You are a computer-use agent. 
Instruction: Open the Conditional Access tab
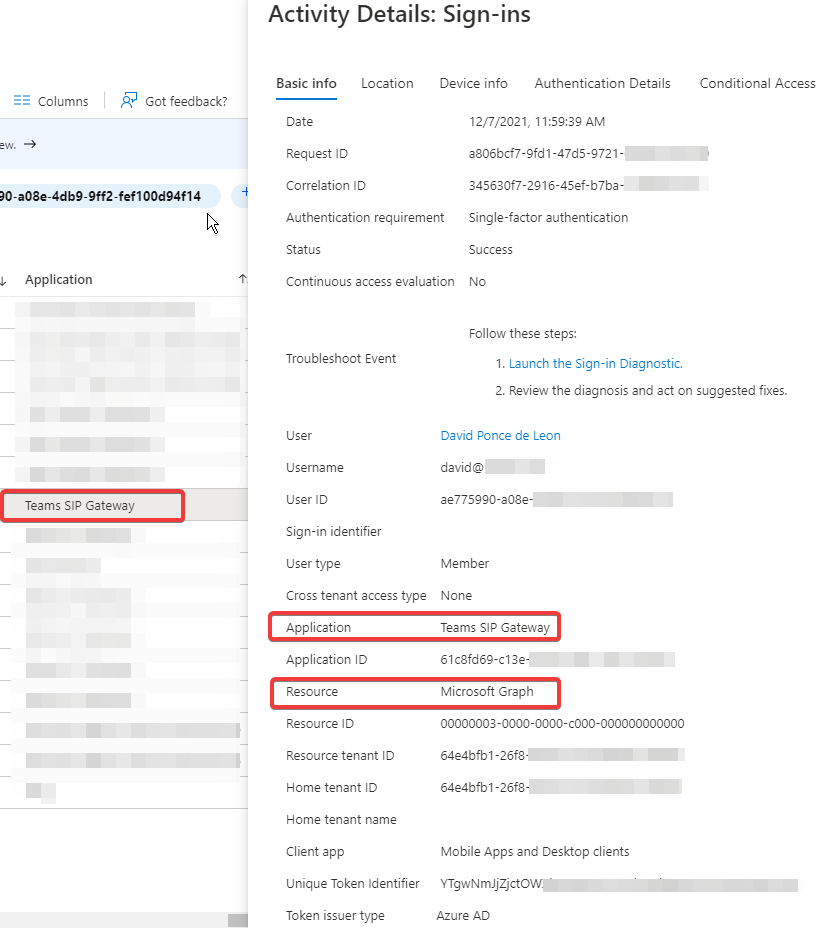(757, 84)
